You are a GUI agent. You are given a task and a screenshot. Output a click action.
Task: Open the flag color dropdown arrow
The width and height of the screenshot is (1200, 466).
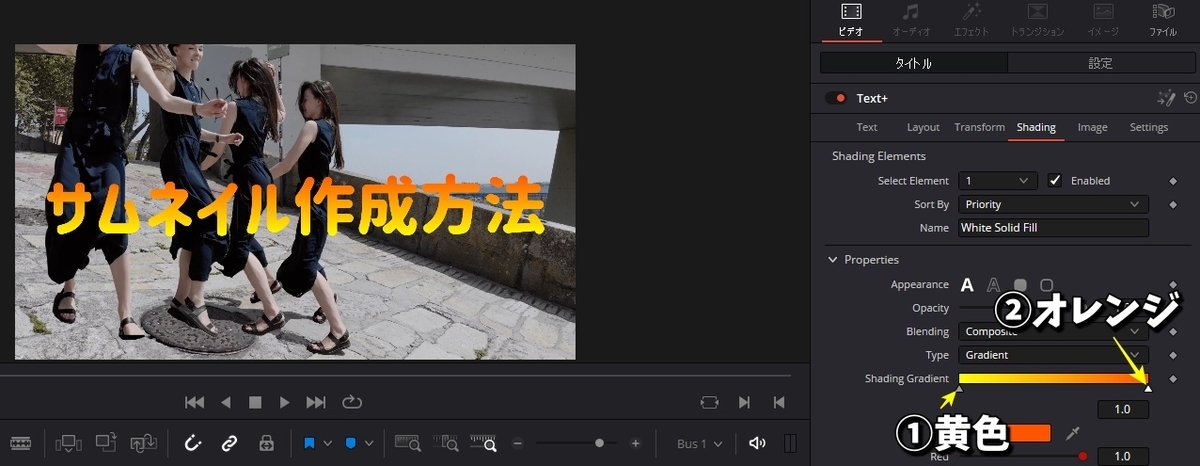tap(328, 443)
